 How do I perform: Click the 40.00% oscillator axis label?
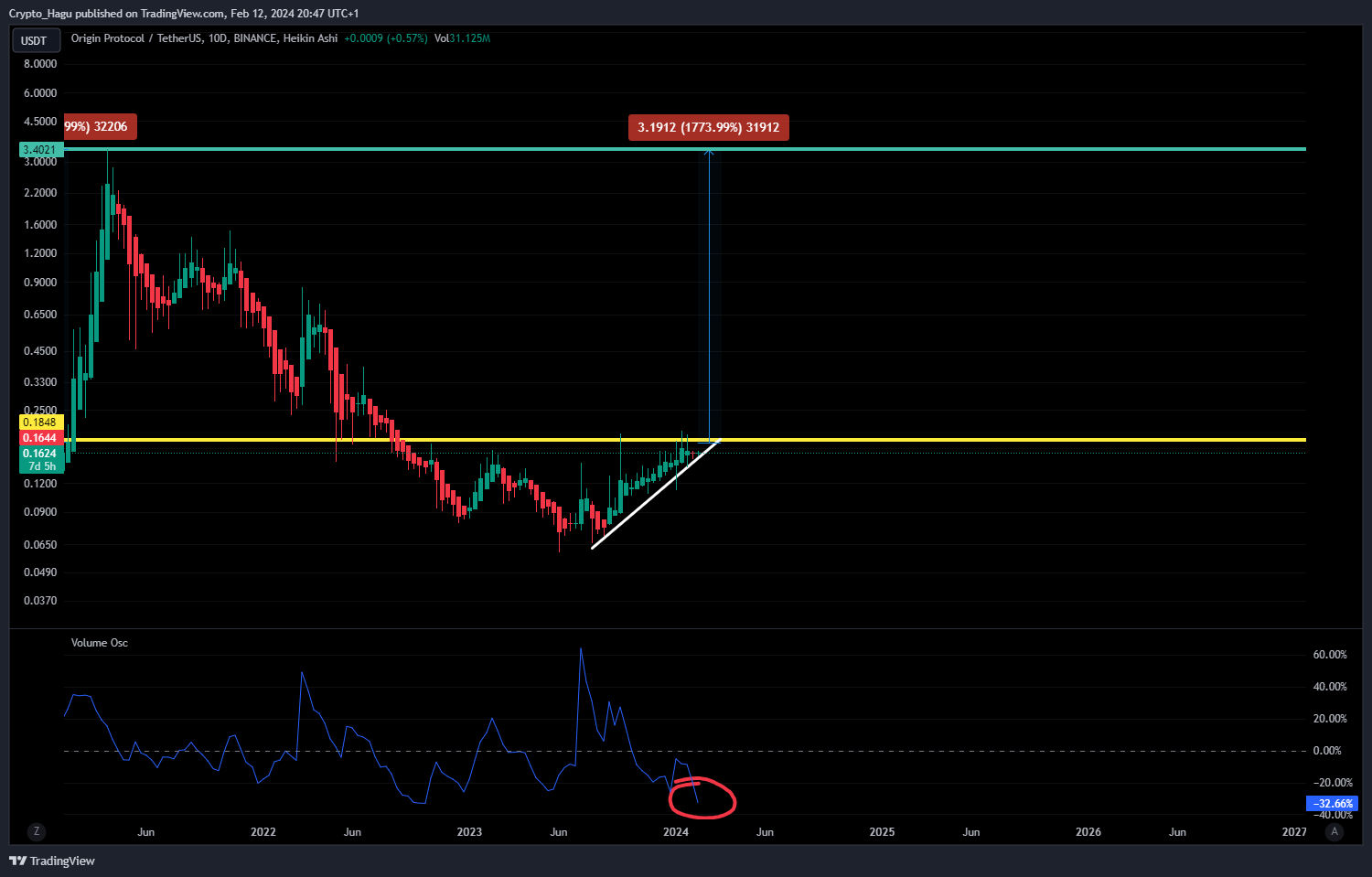(x=1330, y=687)
